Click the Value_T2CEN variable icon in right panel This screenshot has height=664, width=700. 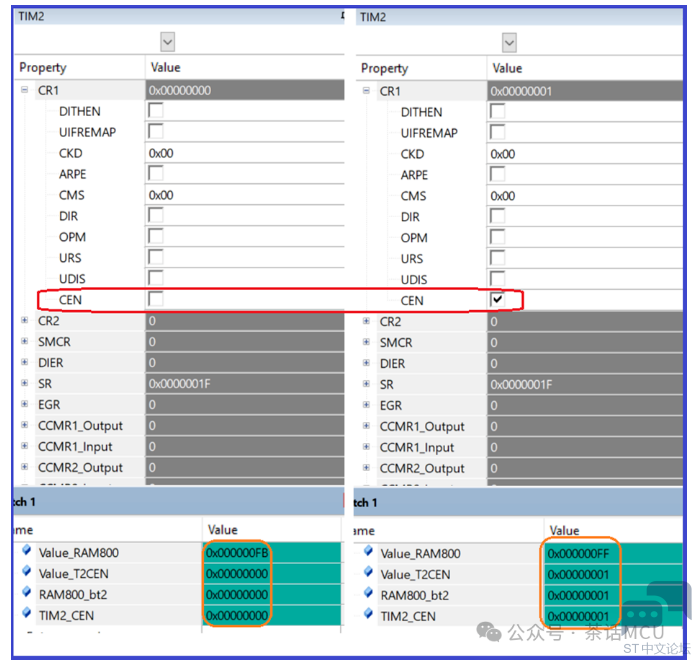click(367, 574)
